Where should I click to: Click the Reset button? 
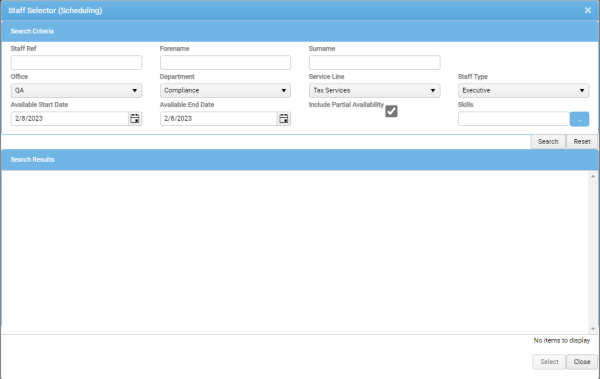(582, 142)
